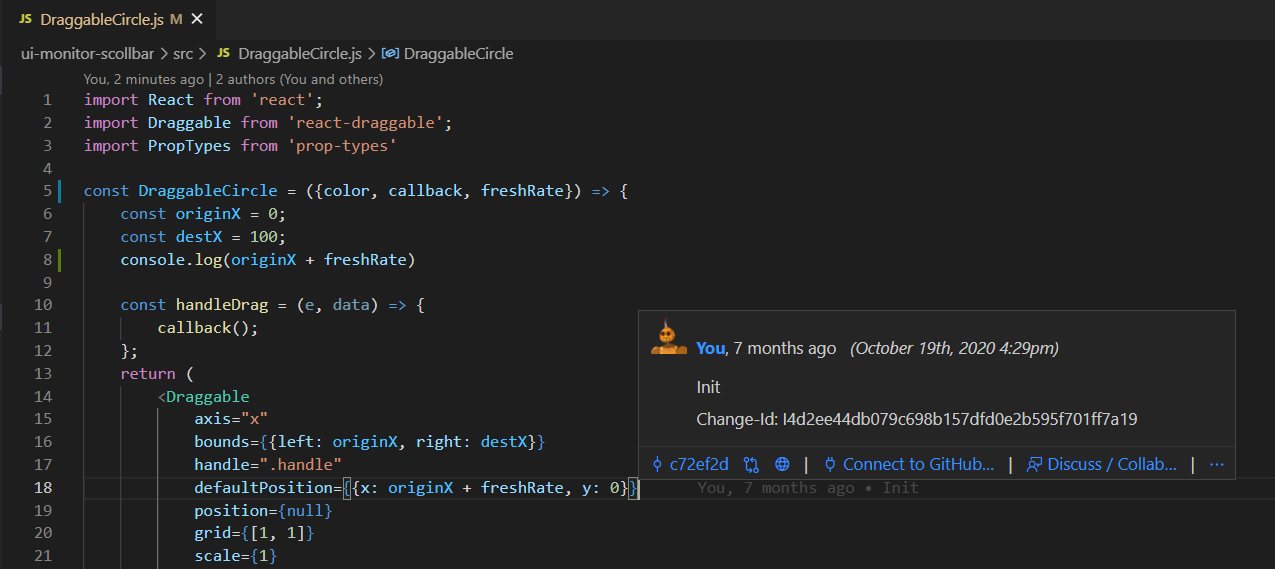Click the chat icon before Discuss / Collab
The height and width of the screenshot is (569, 1275).
click(1035, 464)
